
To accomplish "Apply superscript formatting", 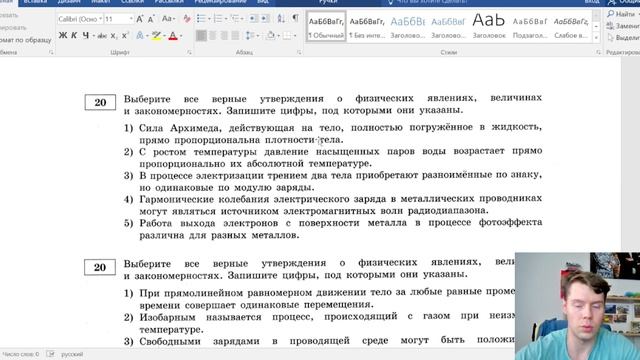I will pos(125,36).
